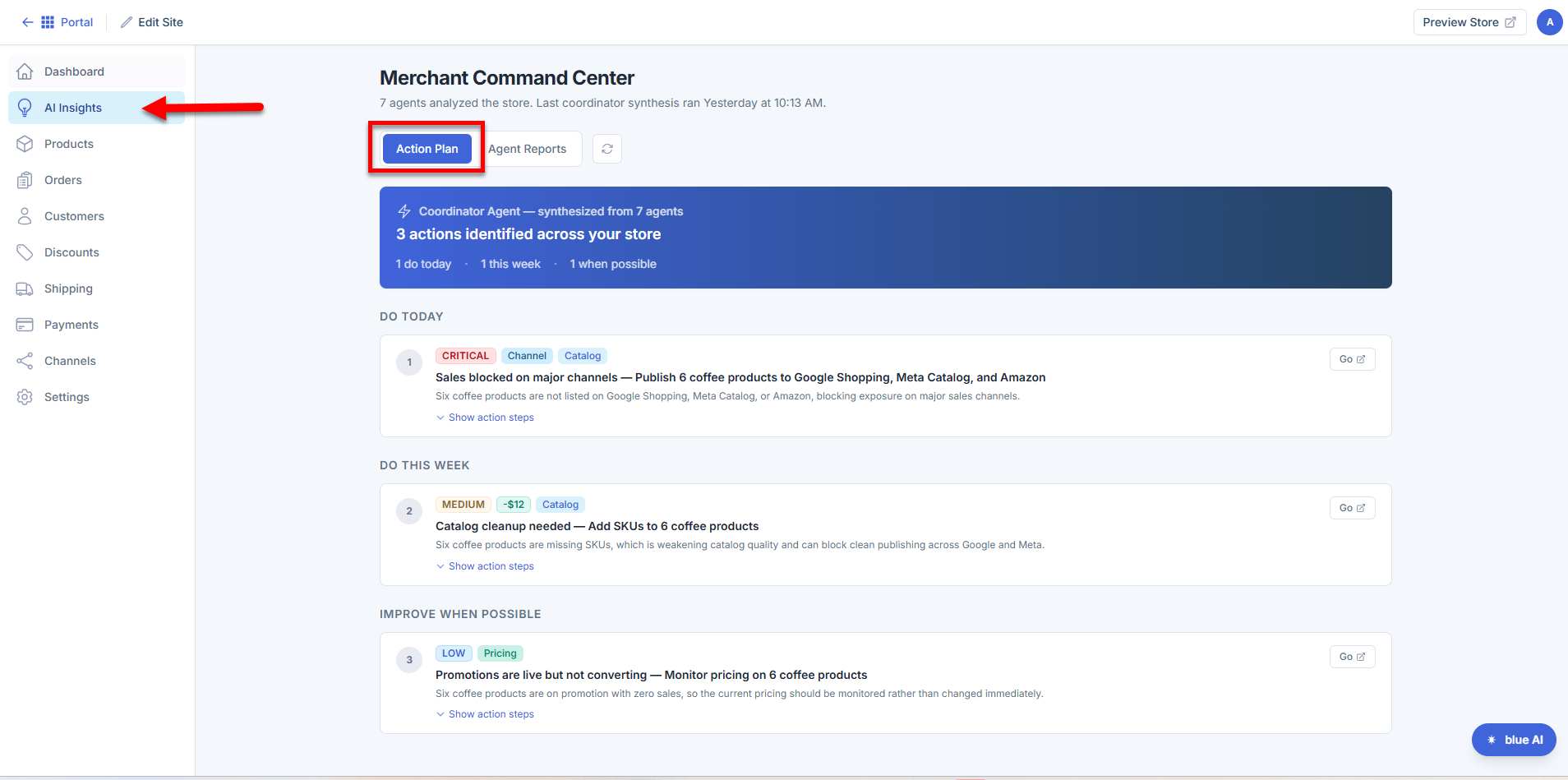1568x780 pixels.
Task: Click the Products box icon
Action: (25, 144)
